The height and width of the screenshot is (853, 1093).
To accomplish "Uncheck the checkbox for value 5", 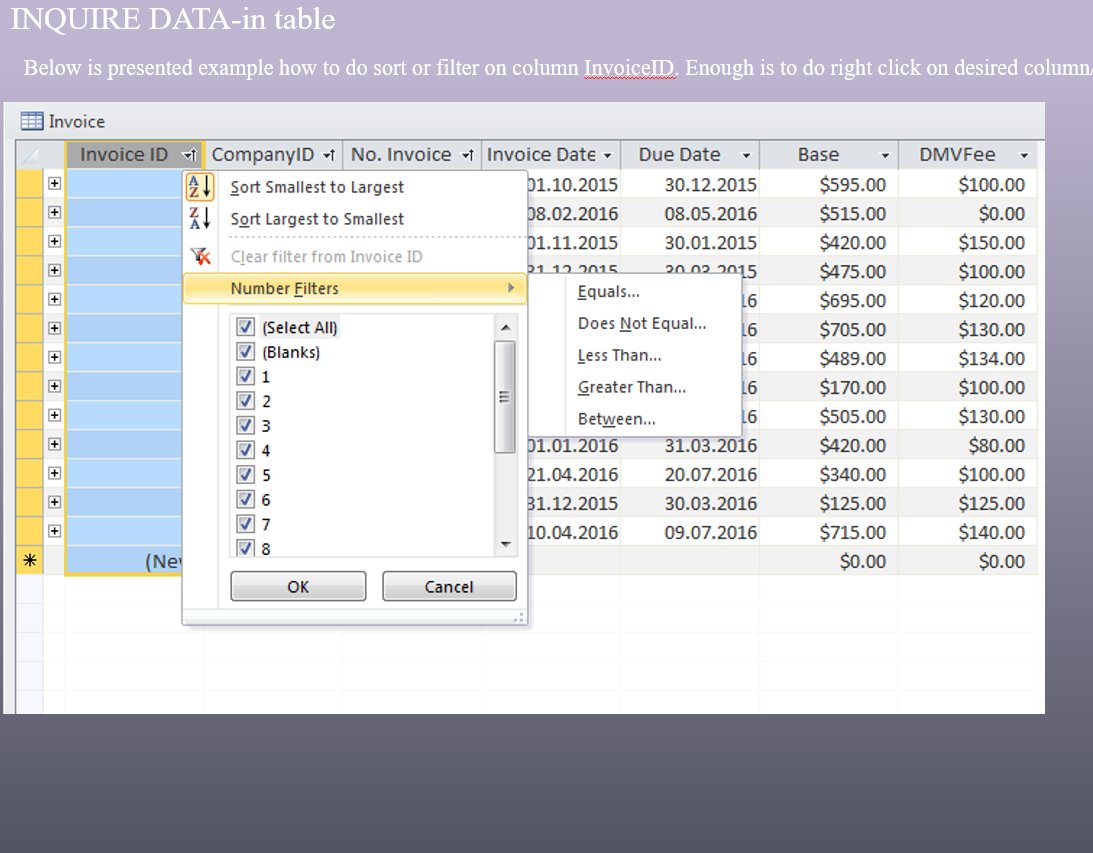I will [x=245, y=475].
